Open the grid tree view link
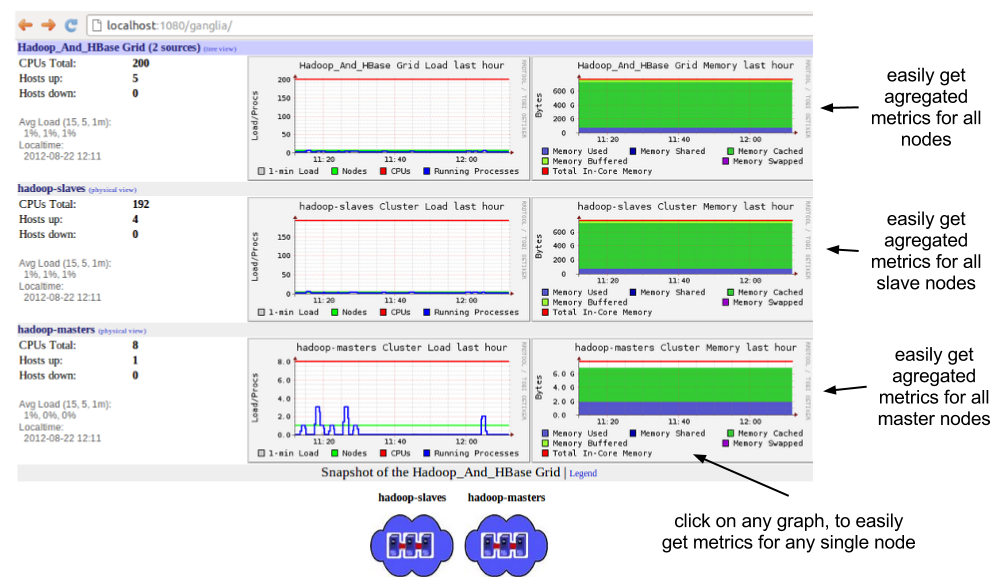Viewport: 1003px width, 585px height. (x=220, y=49)
